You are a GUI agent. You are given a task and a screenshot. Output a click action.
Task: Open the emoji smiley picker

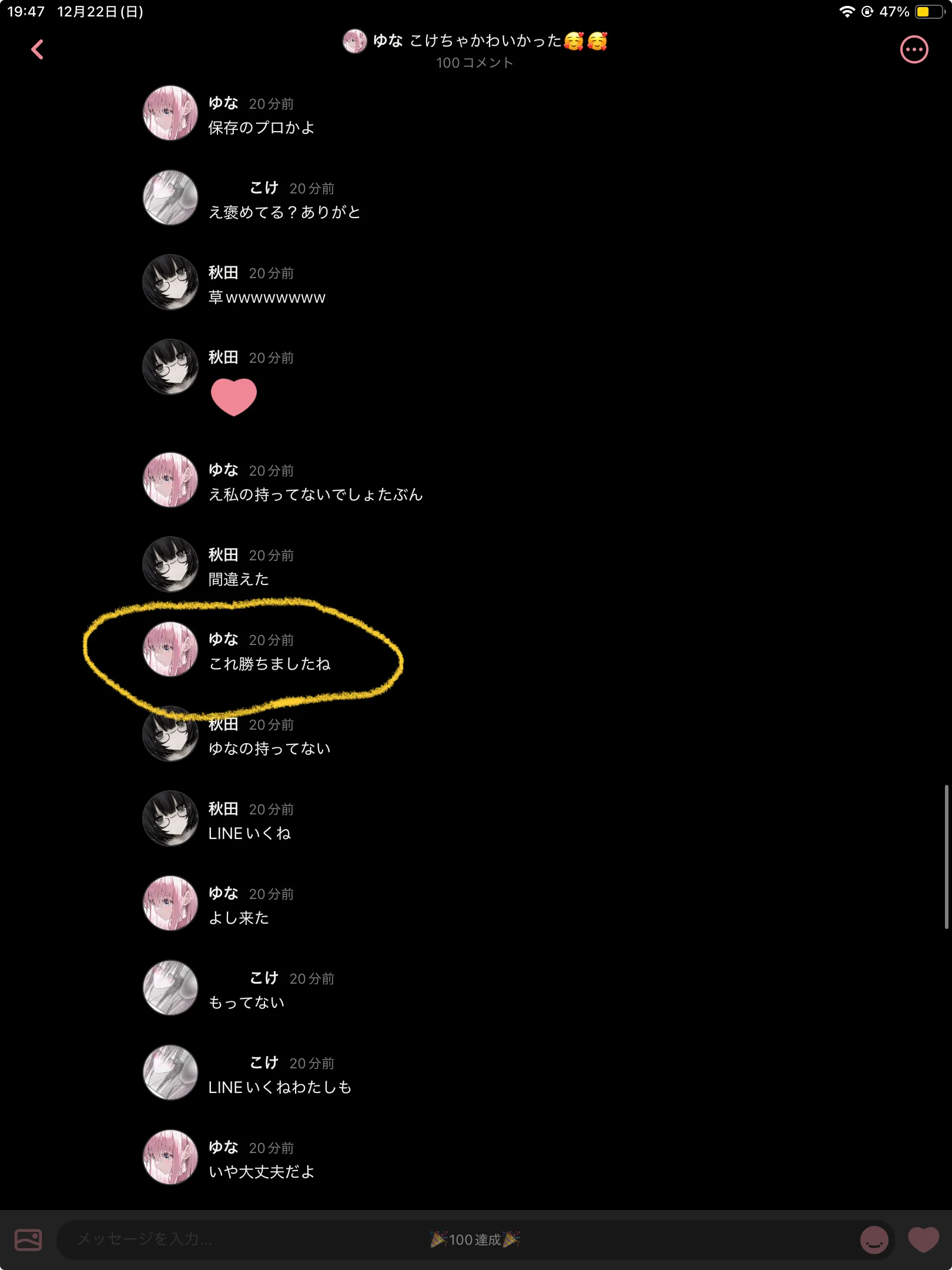coord(874,1240)
